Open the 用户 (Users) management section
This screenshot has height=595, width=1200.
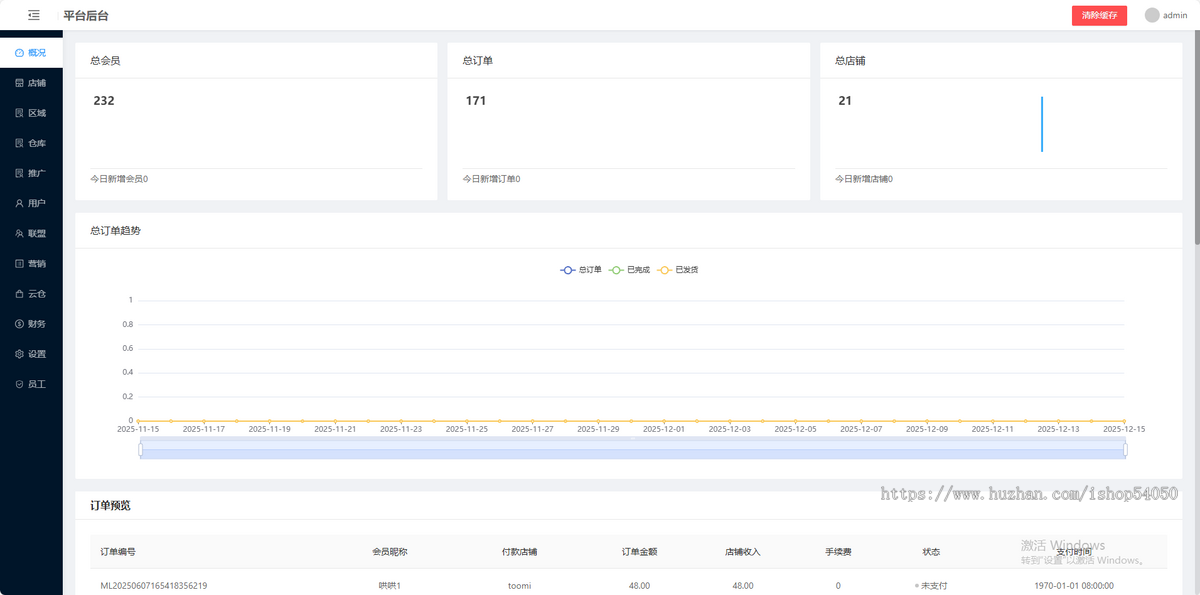point(31,202)
